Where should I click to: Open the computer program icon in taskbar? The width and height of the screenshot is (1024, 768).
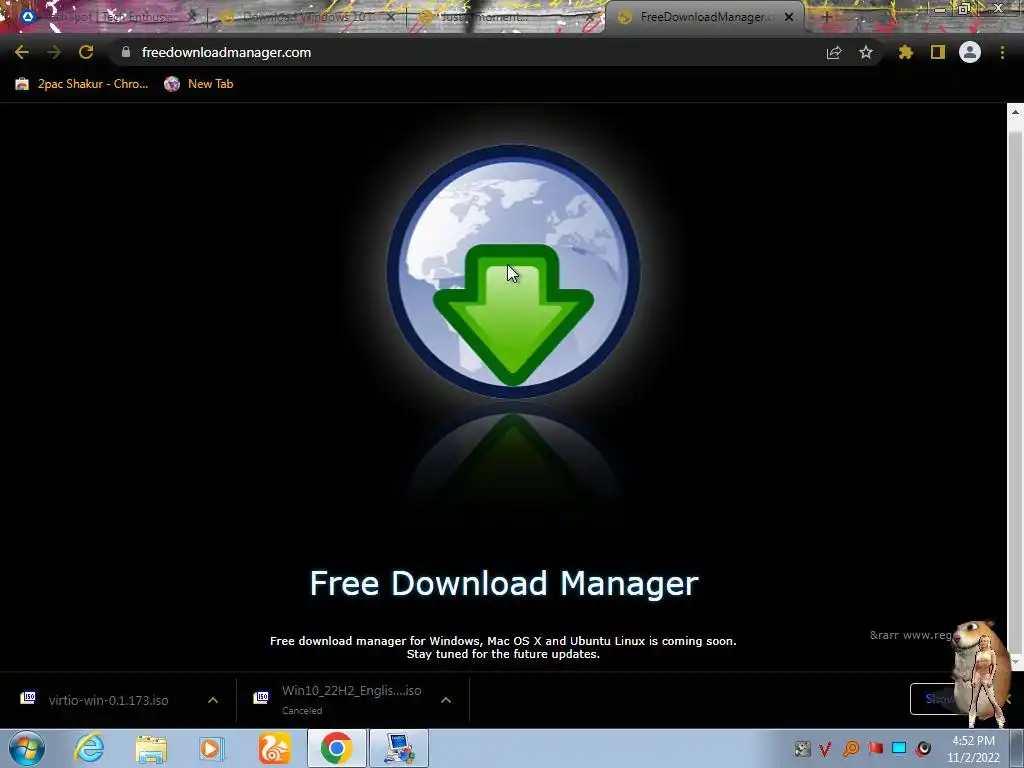tap(399, 748)
